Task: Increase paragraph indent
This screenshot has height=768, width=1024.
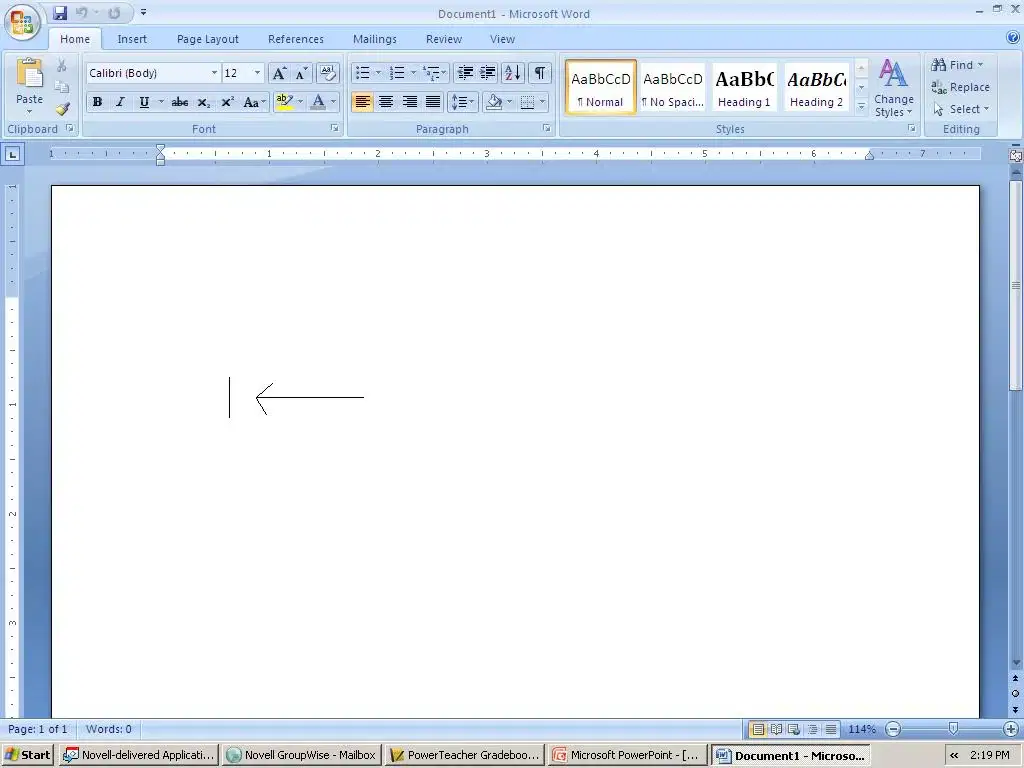Action: [488, 73]
